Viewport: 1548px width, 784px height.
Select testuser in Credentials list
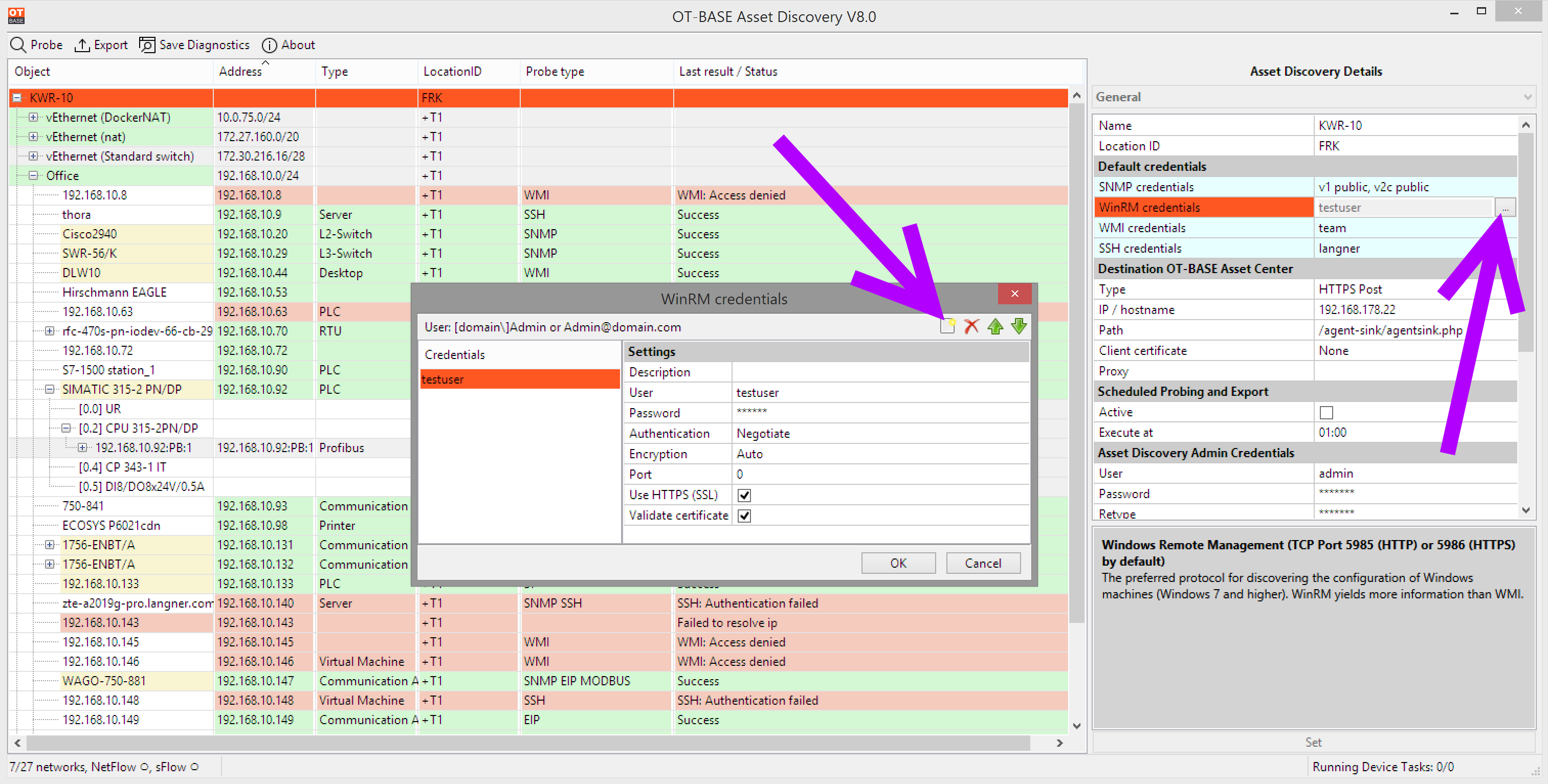520,379
